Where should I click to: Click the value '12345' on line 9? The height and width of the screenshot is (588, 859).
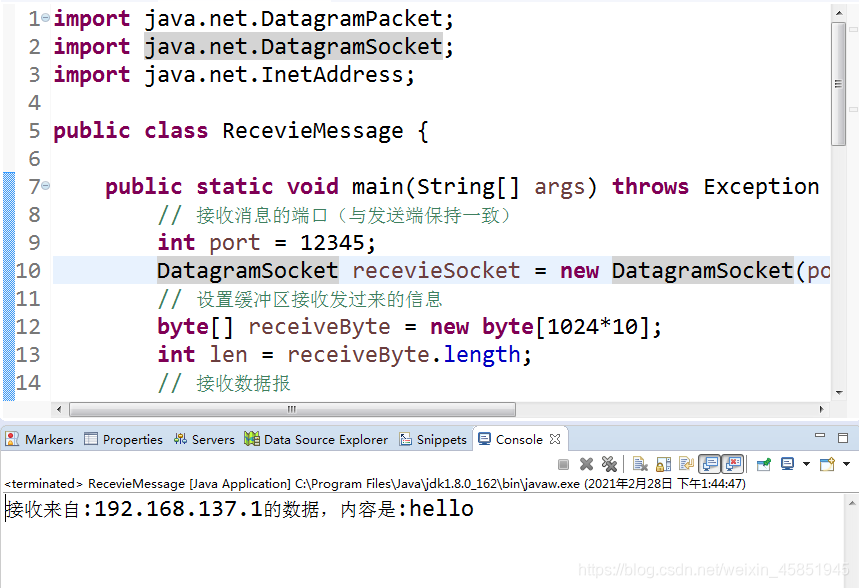click(332, 243)
